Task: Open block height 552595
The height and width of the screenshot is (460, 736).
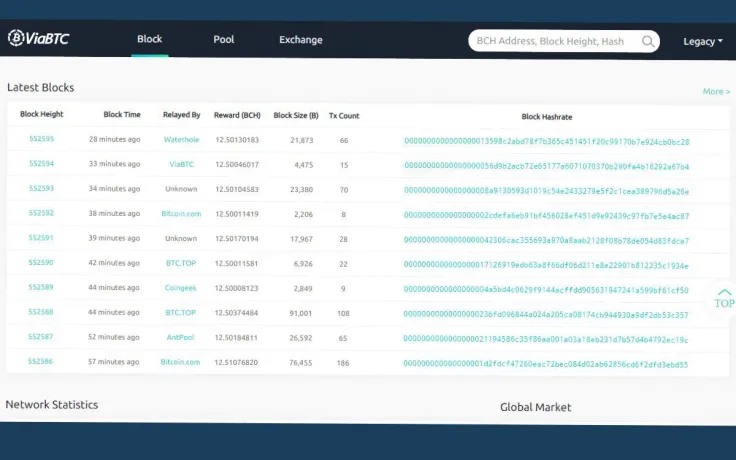Action: click(41, 138)
